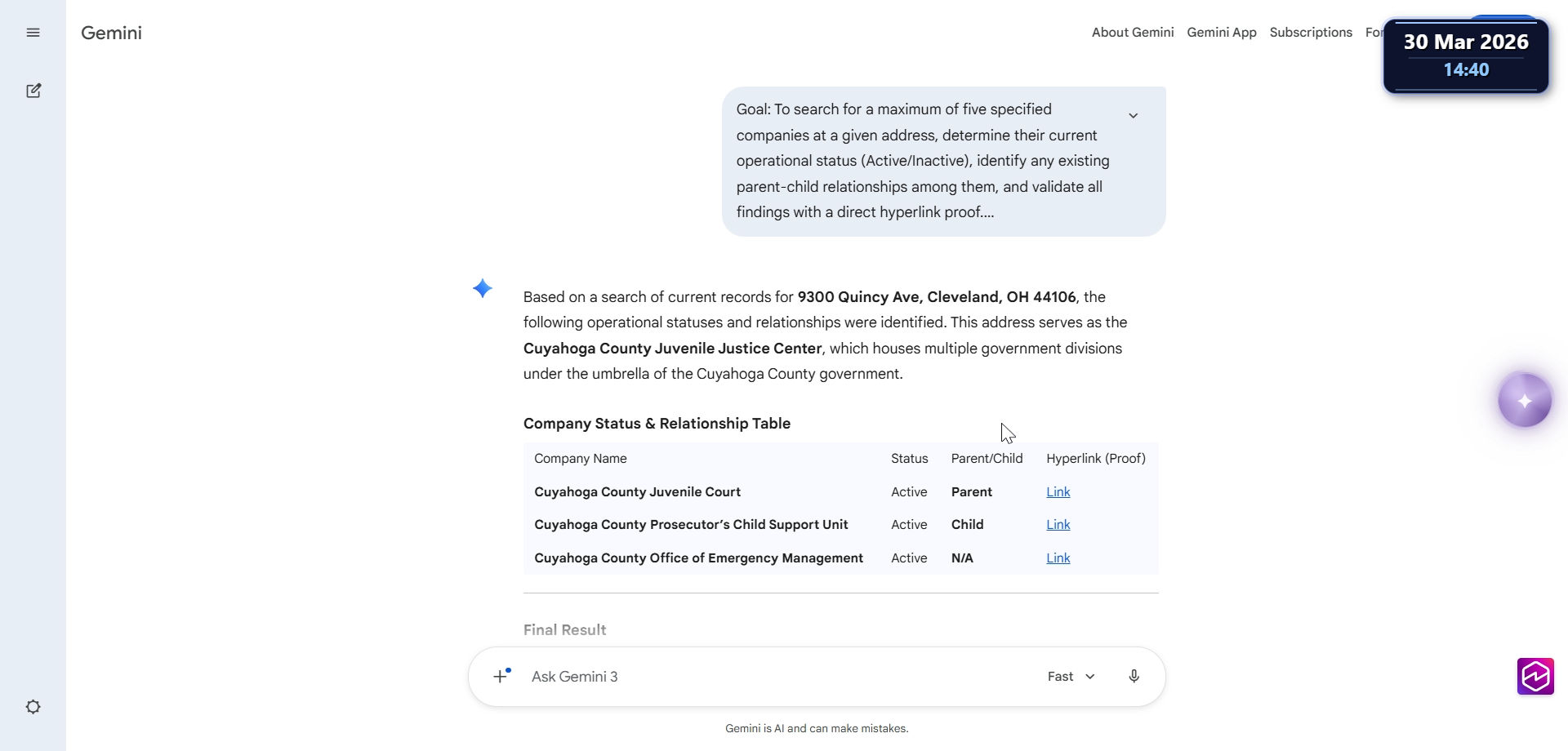Focus the Ask Gemini 3 input field
The width and height of the screenshot is (1568, 751).
coord(776,676)
